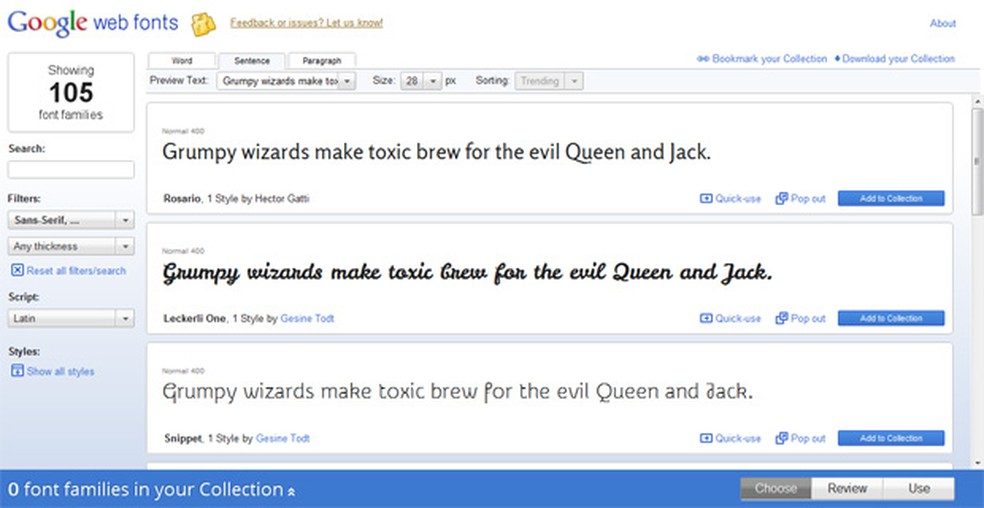Add Snippet to Collection
The image size is (984, 508).
891,438
